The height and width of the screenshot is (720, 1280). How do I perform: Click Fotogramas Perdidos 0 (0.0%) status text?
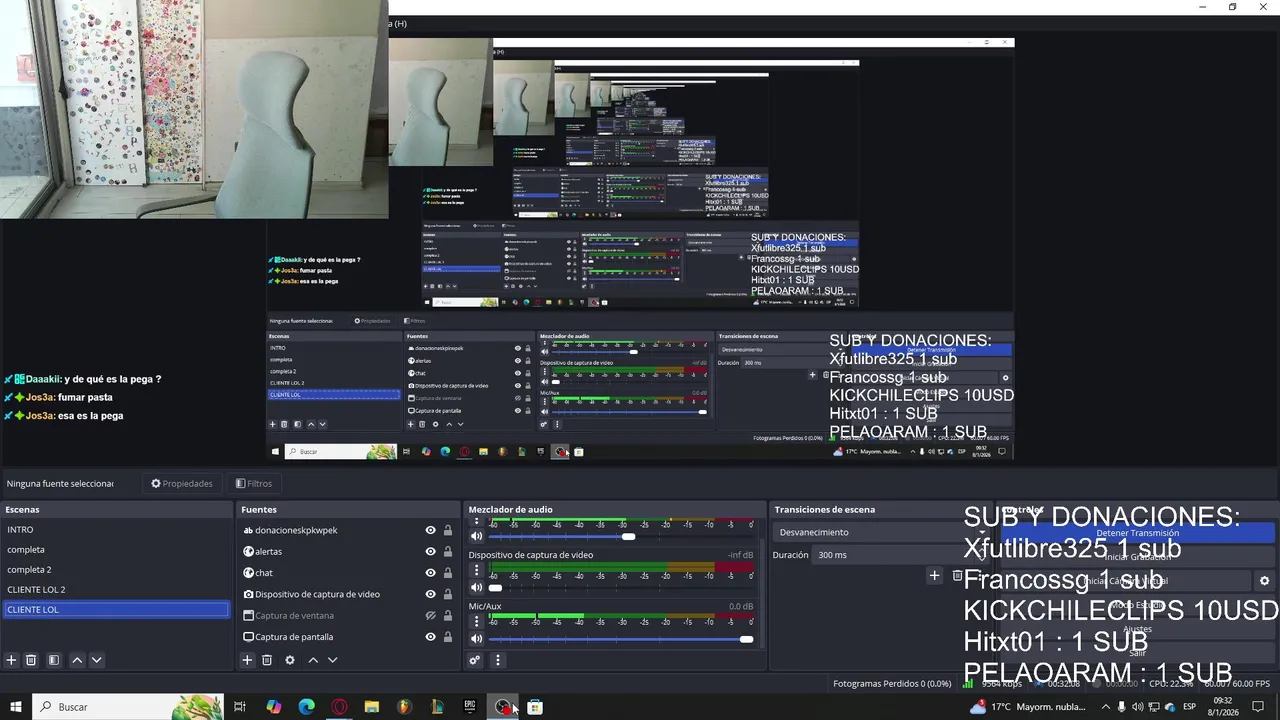pyautogui.click(x=892, y=684)
